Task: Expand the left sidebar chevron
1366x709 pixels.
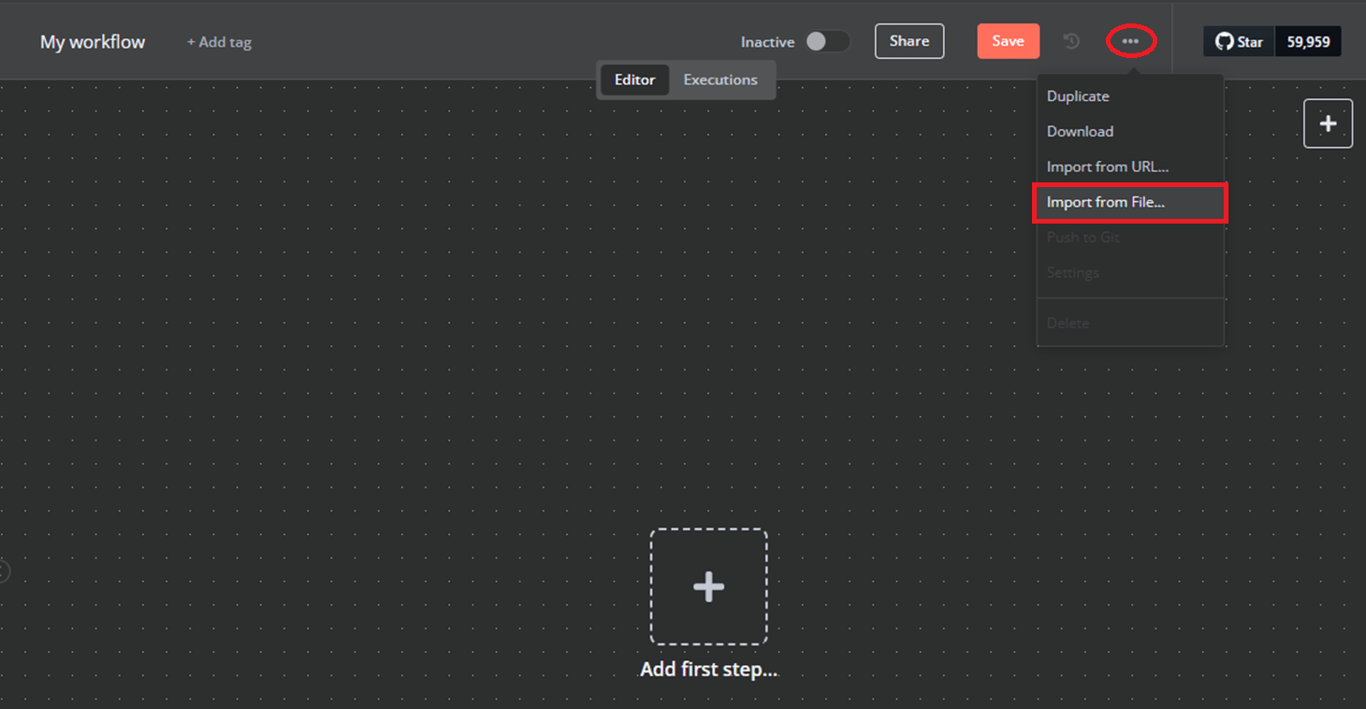Action: [4, 570]
